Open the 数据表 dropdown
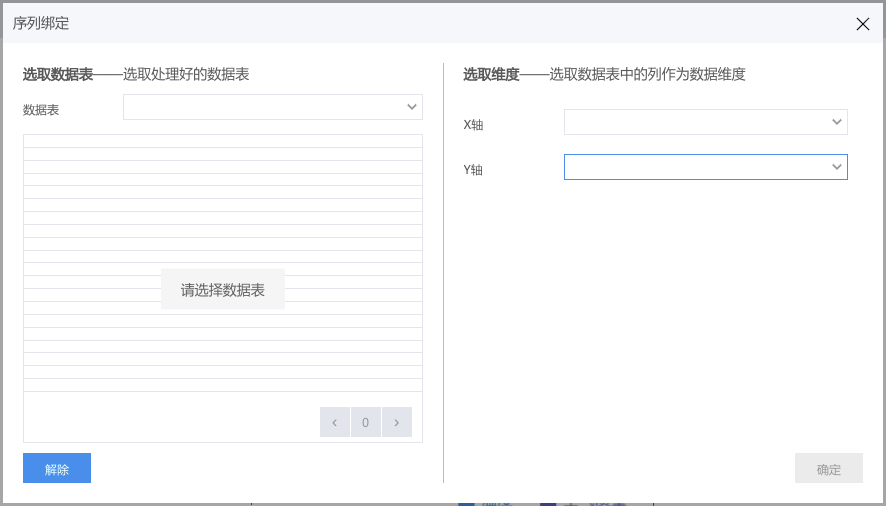The image size is (886, 506). click(x=273, y=107)
